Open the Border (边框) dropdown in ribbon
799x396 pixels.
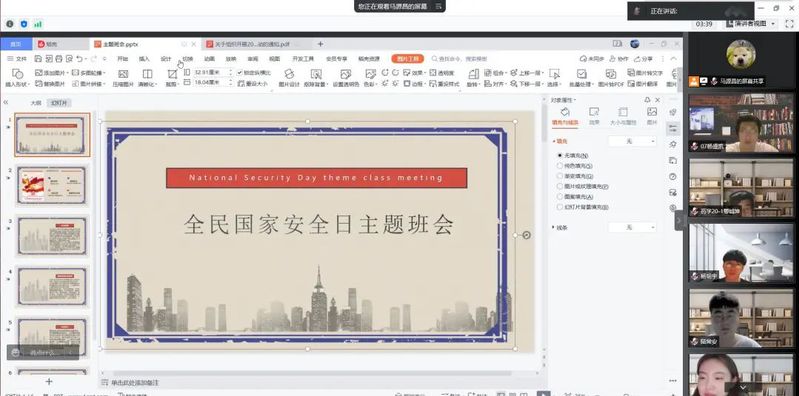click(414, 84)
